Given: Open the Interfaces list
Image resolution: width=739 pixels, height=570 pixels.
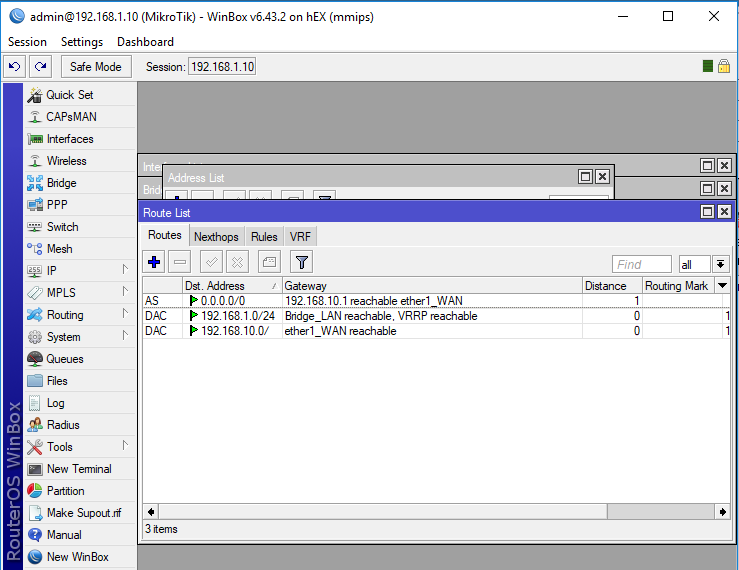Looking at the screenshot, I should click(x=79, y=139).
